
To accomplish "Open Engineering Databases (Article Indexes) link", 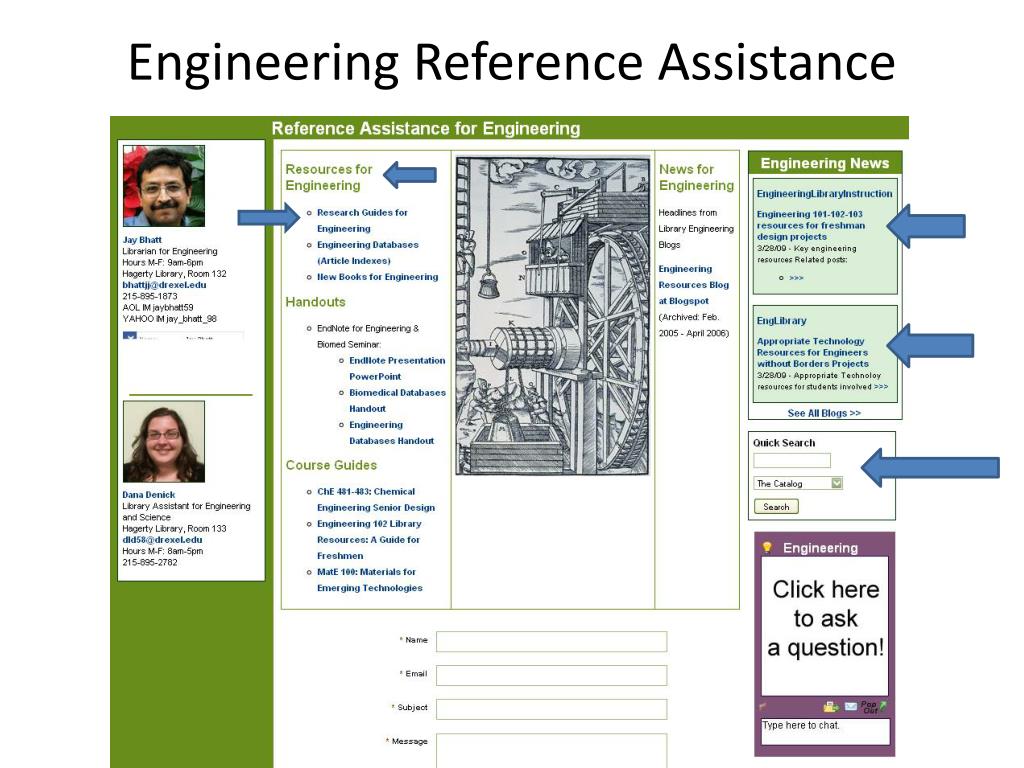I will click(368, 253).
